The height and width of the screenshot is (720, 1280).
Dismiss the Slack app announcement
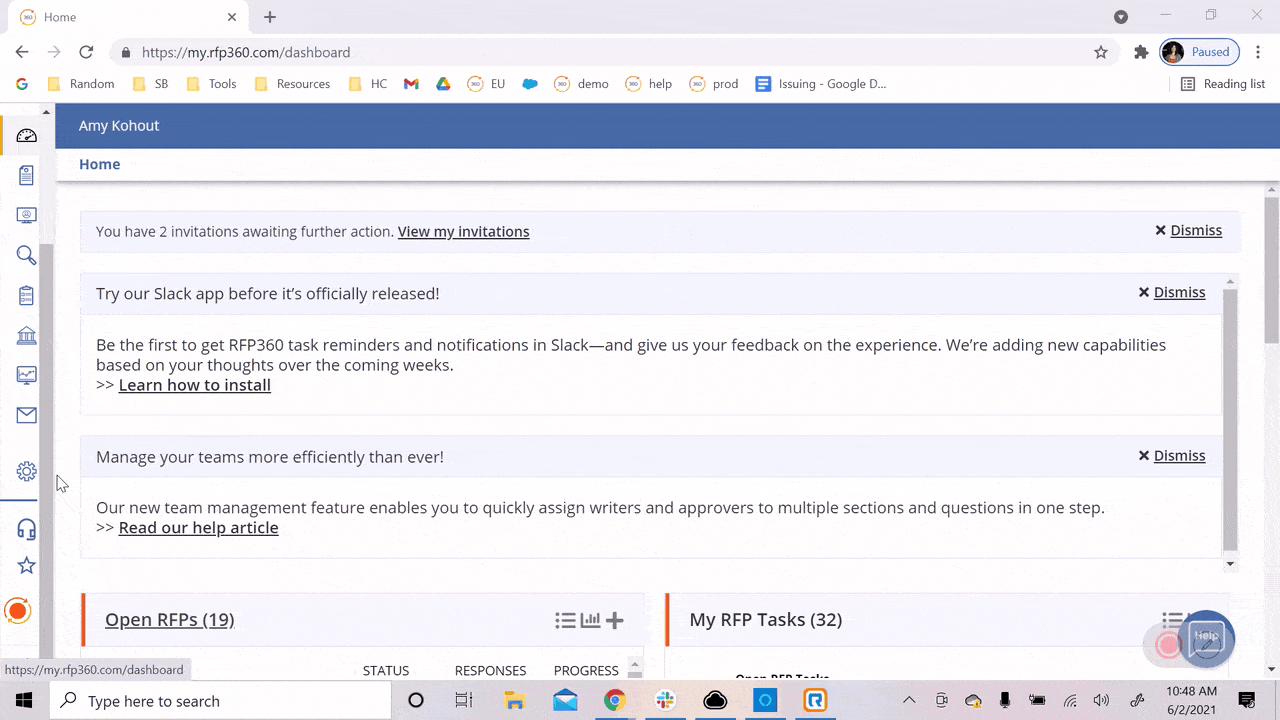[x=1171, y=292]
